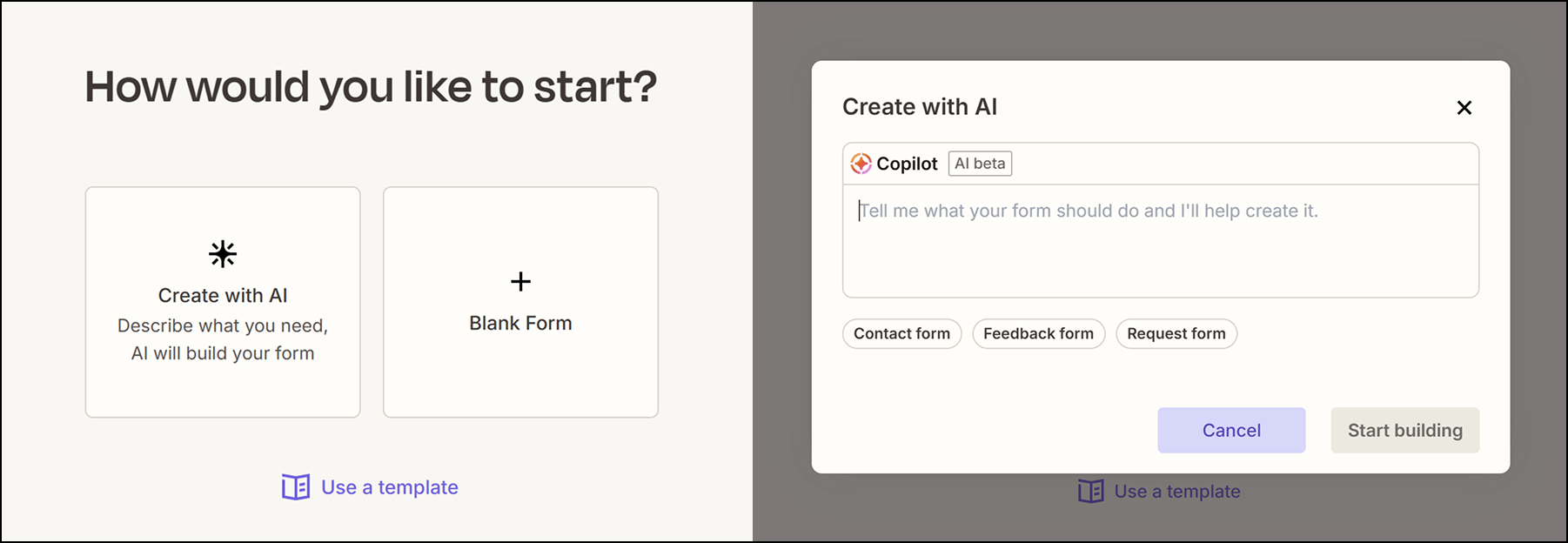1568x543 pixels.
Task: Open Use a template on the left side
Action: pos(388,487)
